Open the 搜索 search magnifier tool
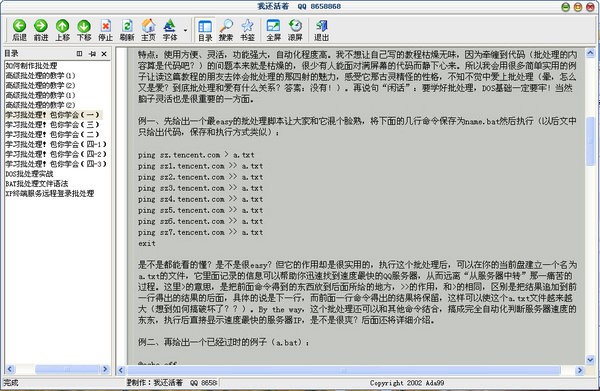 226,26
